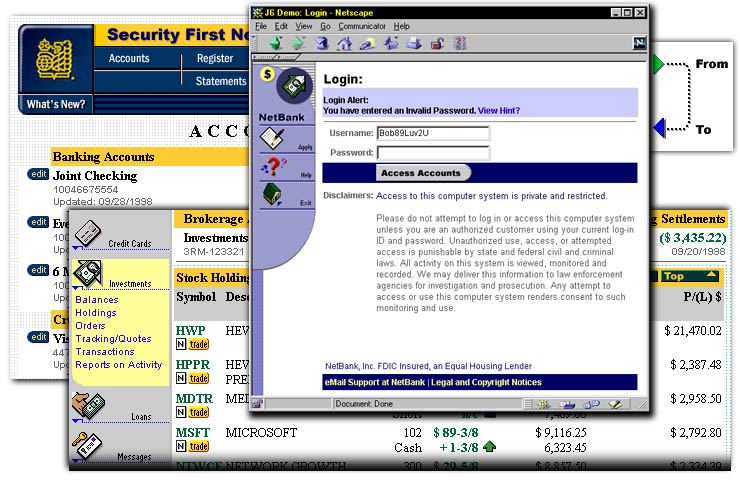The width and height of the screenshot is (740, 480).
Task: Click the Credit Cards sidebar icon
Action: point(88,233)
